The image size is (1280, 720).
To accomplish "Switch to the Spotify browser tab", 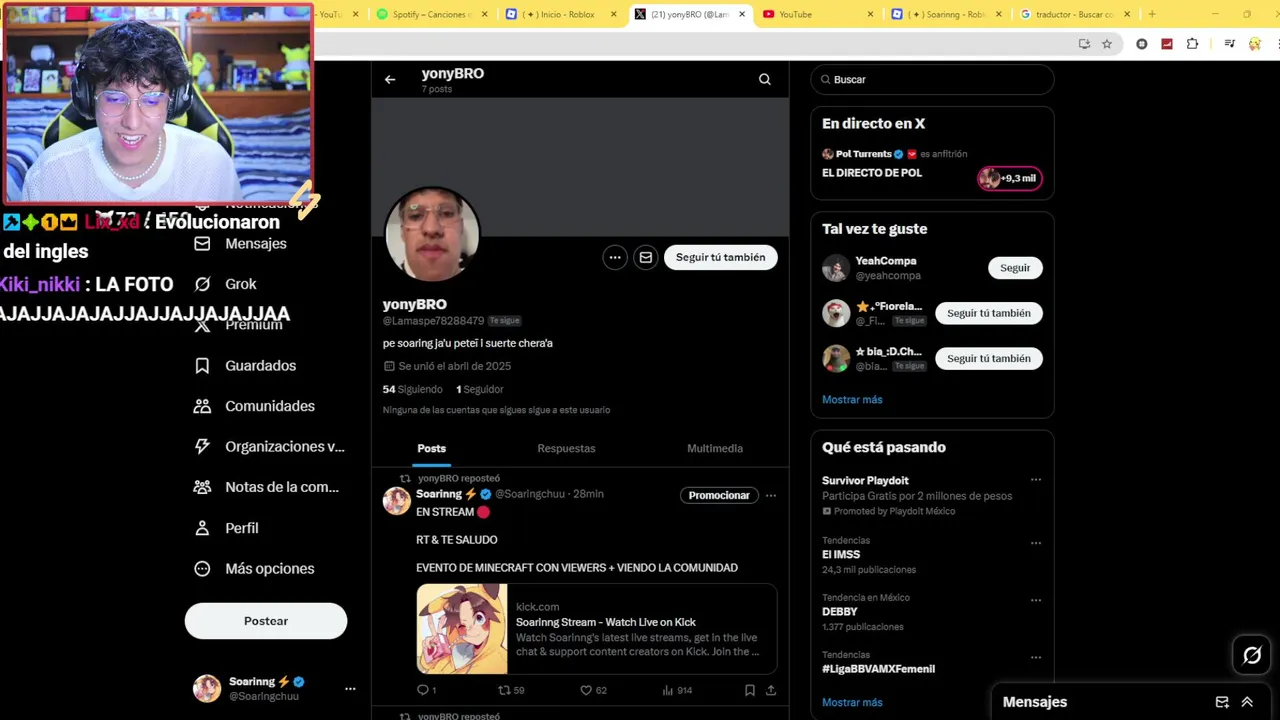I will click(432, 14).
